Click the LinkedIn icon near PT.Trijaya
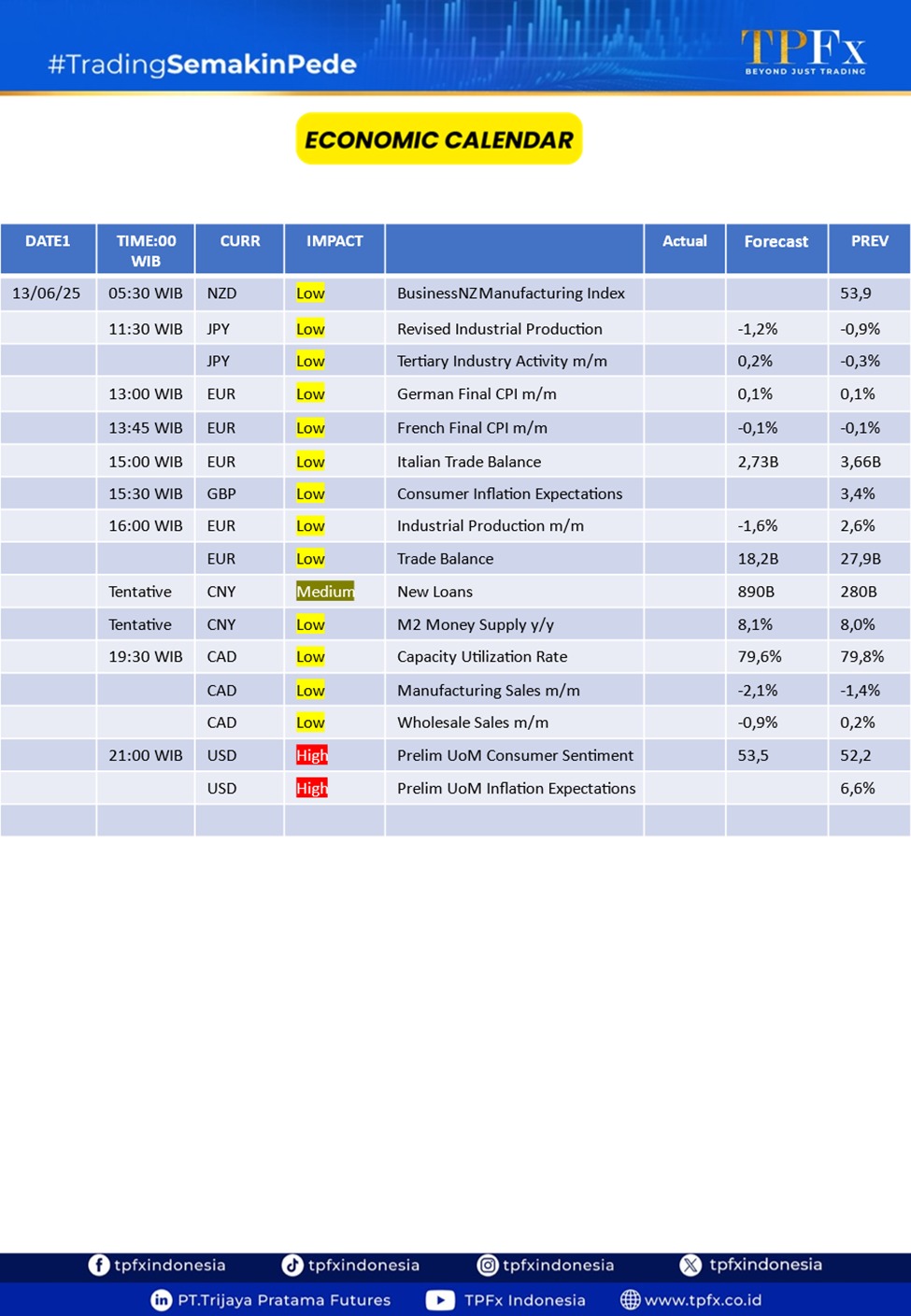 161,1300
